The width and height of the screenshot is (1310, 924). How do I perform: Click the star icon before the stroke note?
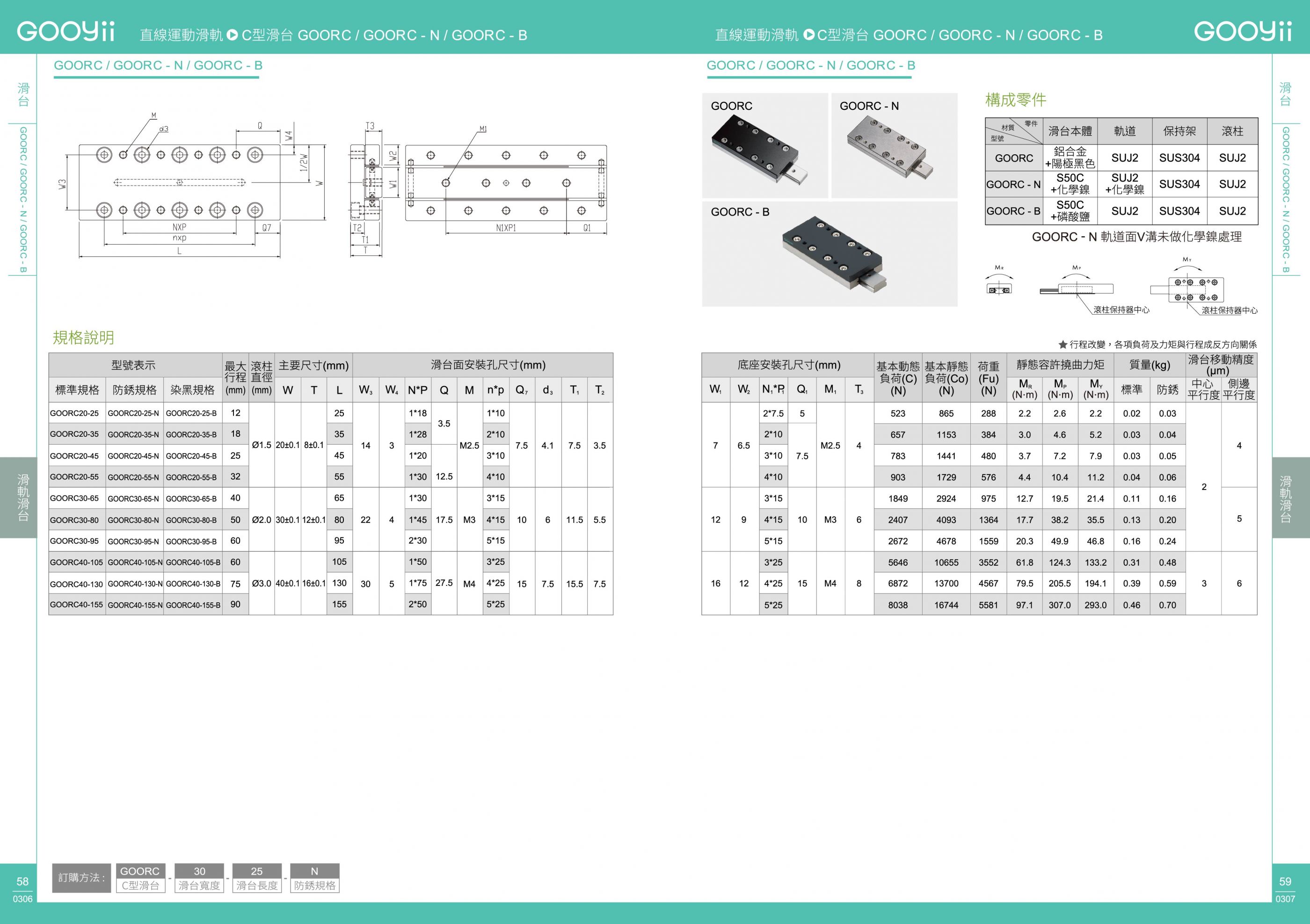(1063, 345)
